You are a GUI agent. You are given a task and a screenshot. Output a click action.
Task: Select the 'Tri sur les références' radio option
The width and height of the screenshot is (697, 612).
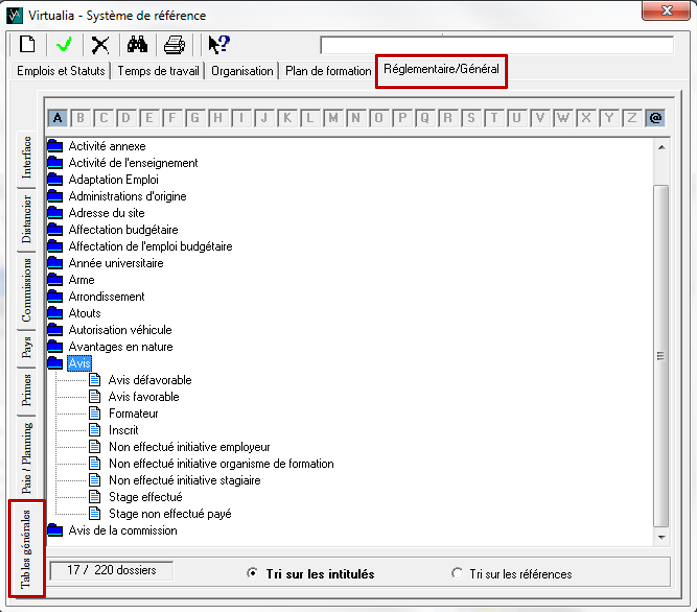(458, 574)
